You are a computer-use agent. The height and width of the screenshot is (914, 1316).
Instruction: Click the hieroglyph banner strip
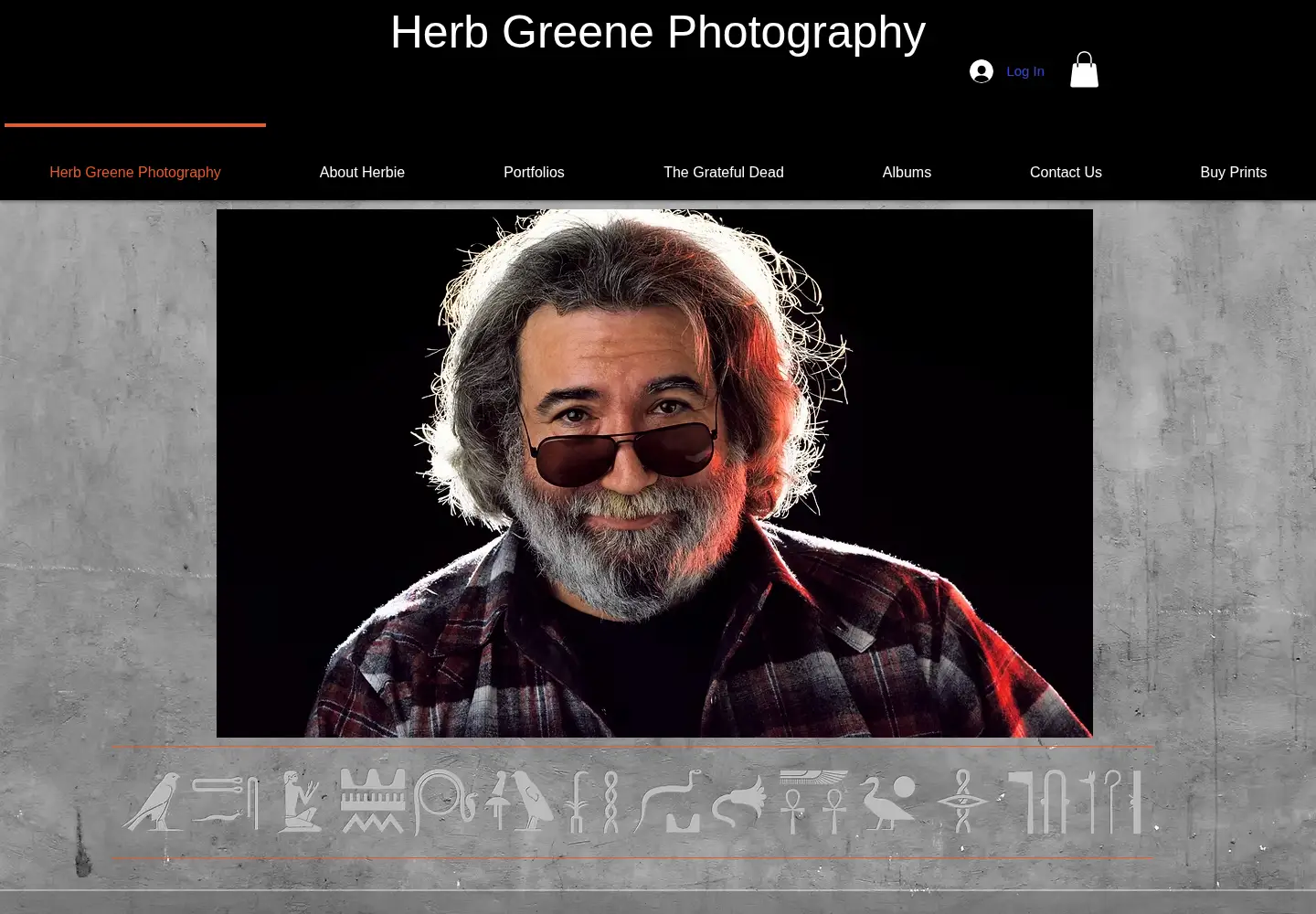pyautogui.click(x=634, y=802)
